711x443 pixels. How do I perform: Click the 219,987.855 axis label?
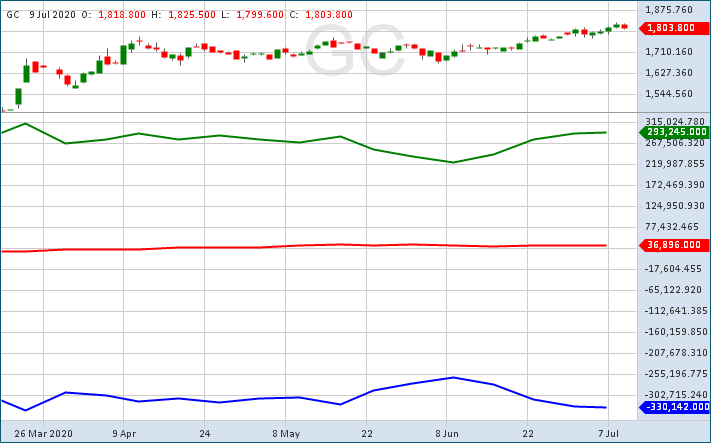coord(676,164)
